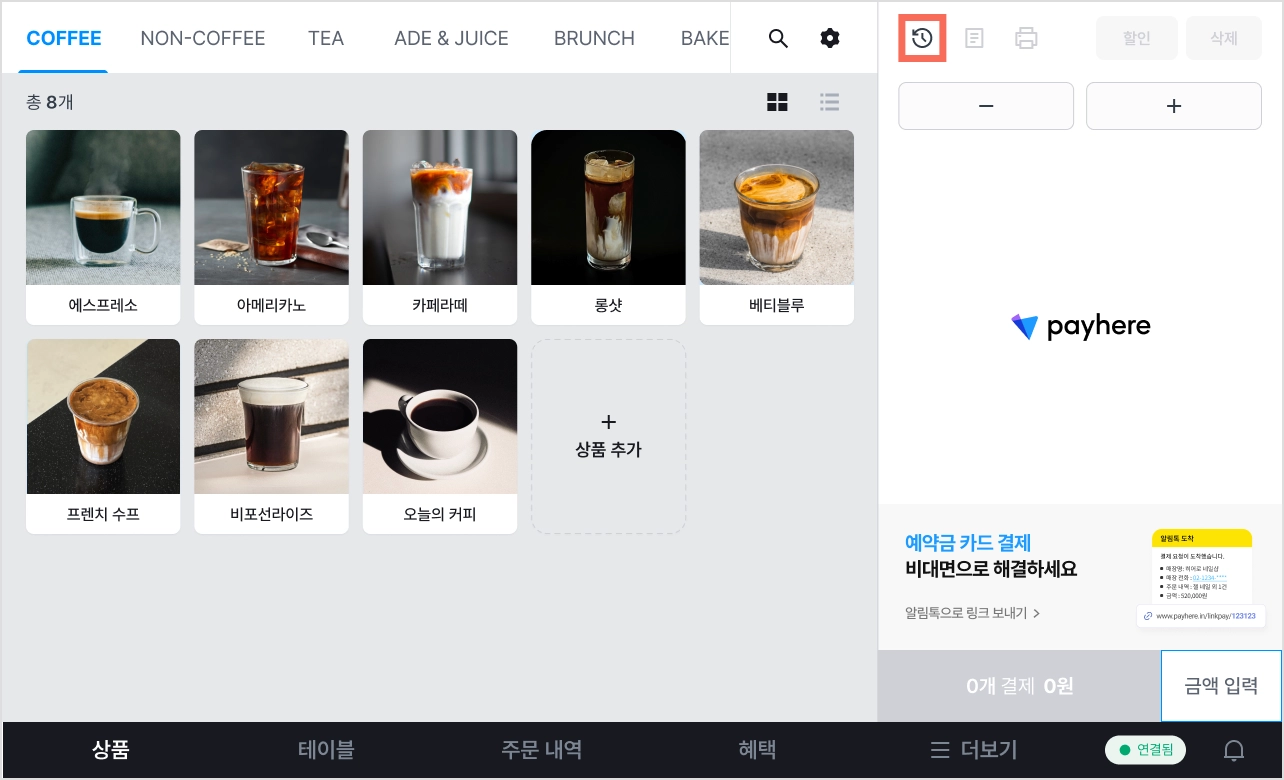Switch to the BRUNCH tab
Viewport: 1284px width, 780px height.
[594, 38]
